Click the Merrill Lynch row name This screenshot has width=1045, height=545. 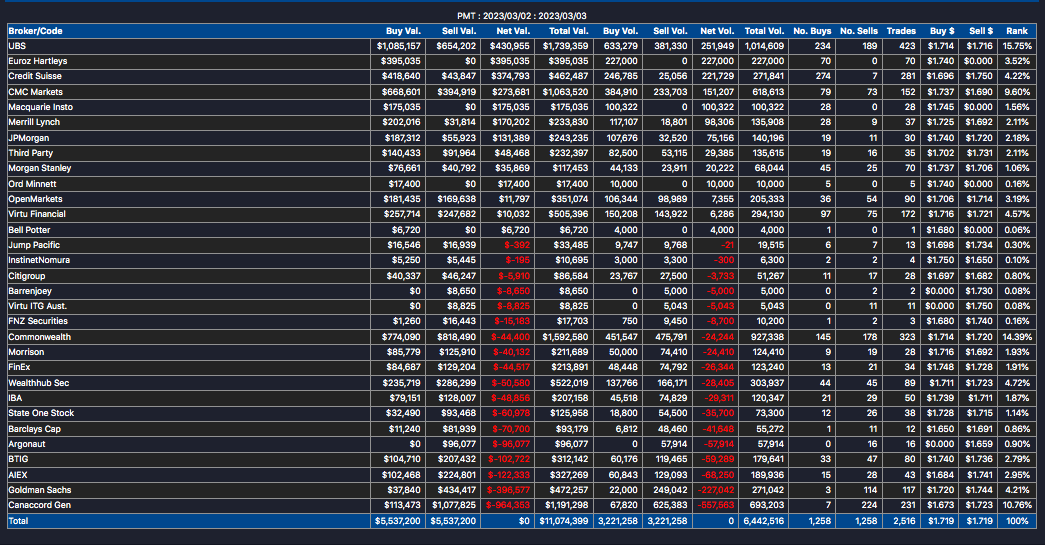pos(34,122)
